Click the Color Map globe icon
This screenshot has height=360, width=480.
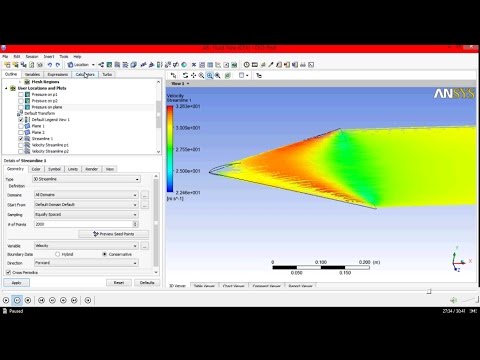point(184,65)
